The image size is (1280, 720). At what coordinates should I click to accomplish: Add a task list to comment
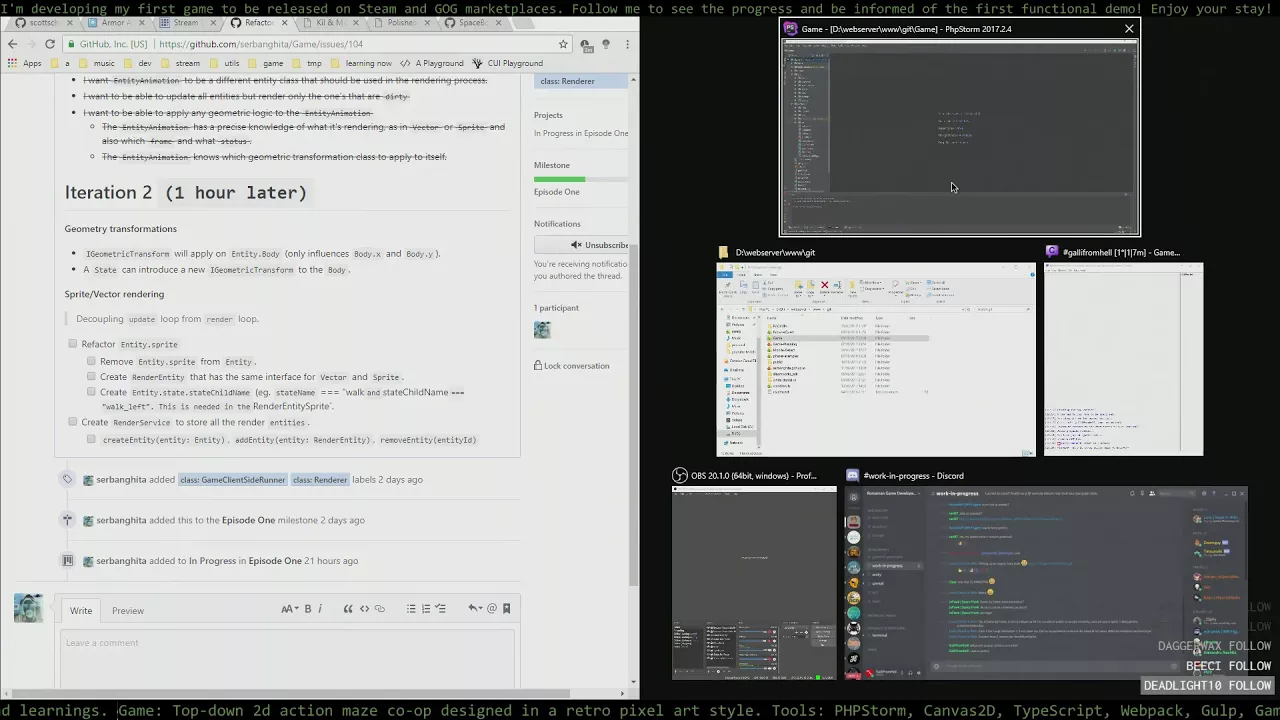(x=441, y=608)
